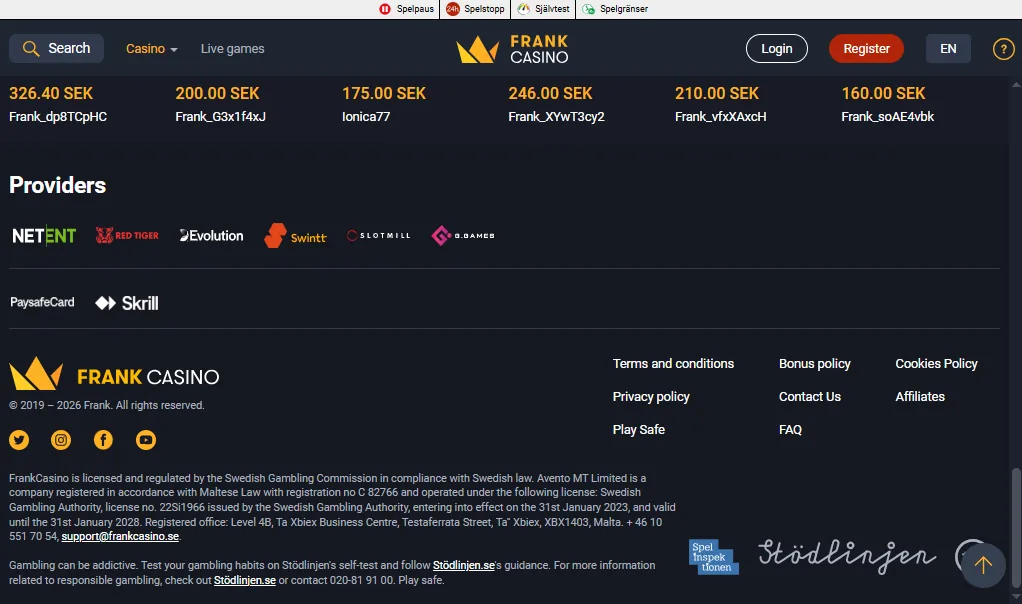
Task: Click the Stödlinjen.se link before 's guidance
Action: 463,565
